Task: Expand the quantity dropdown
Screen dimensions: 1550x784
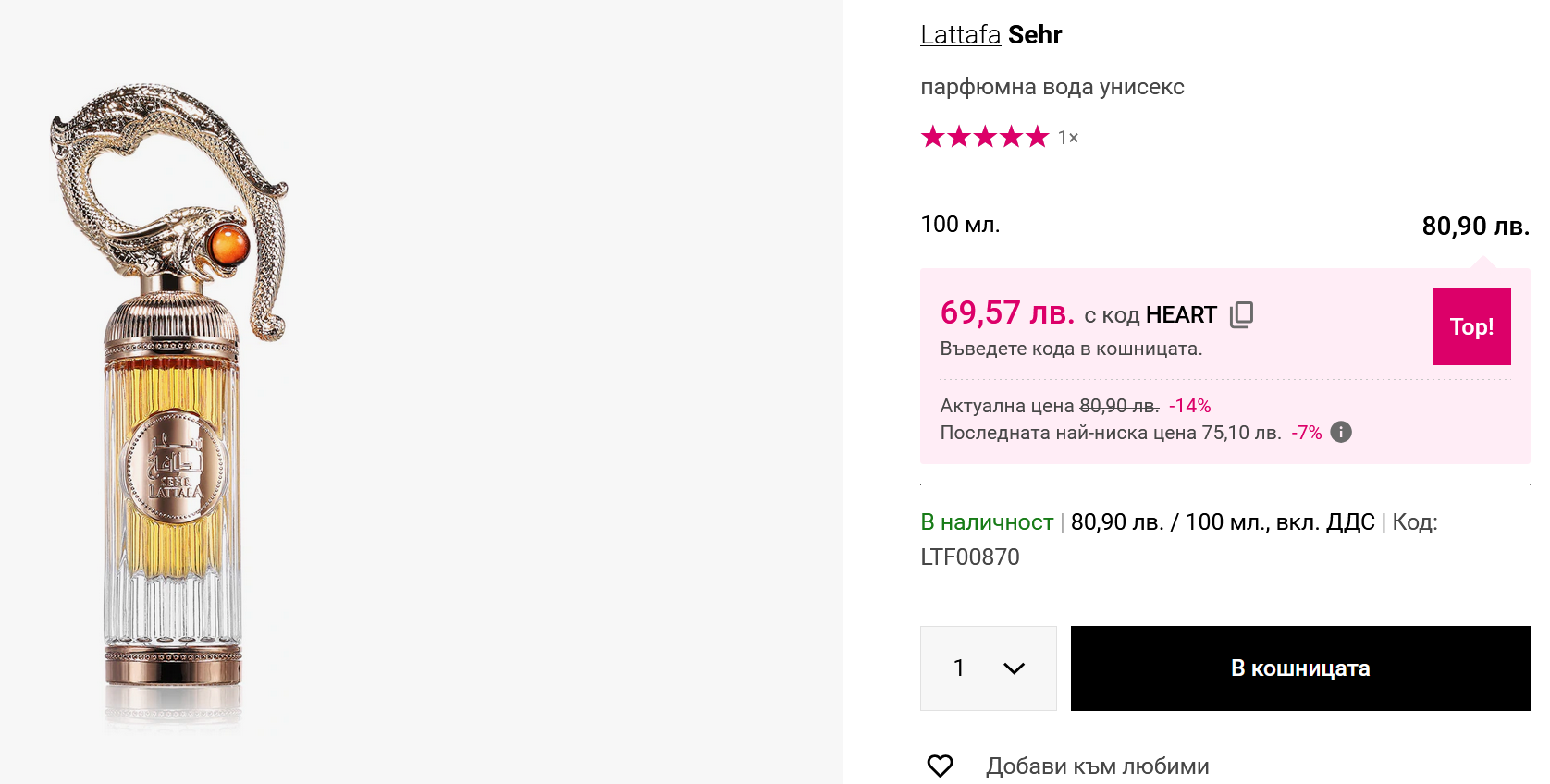Action: [988, 668]
